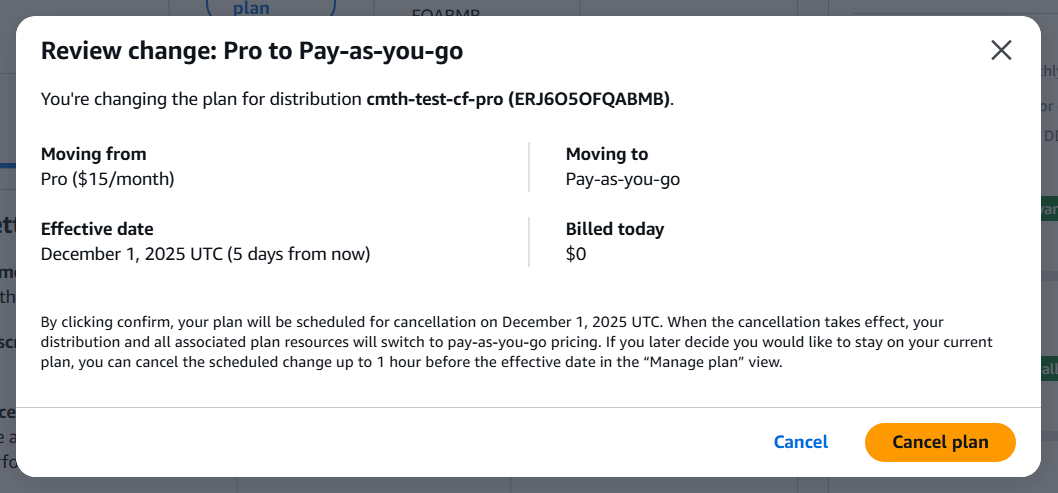This screenshot has height=493, width=1058.
Task: Click the Effective date label
Action: pos(97,229)
